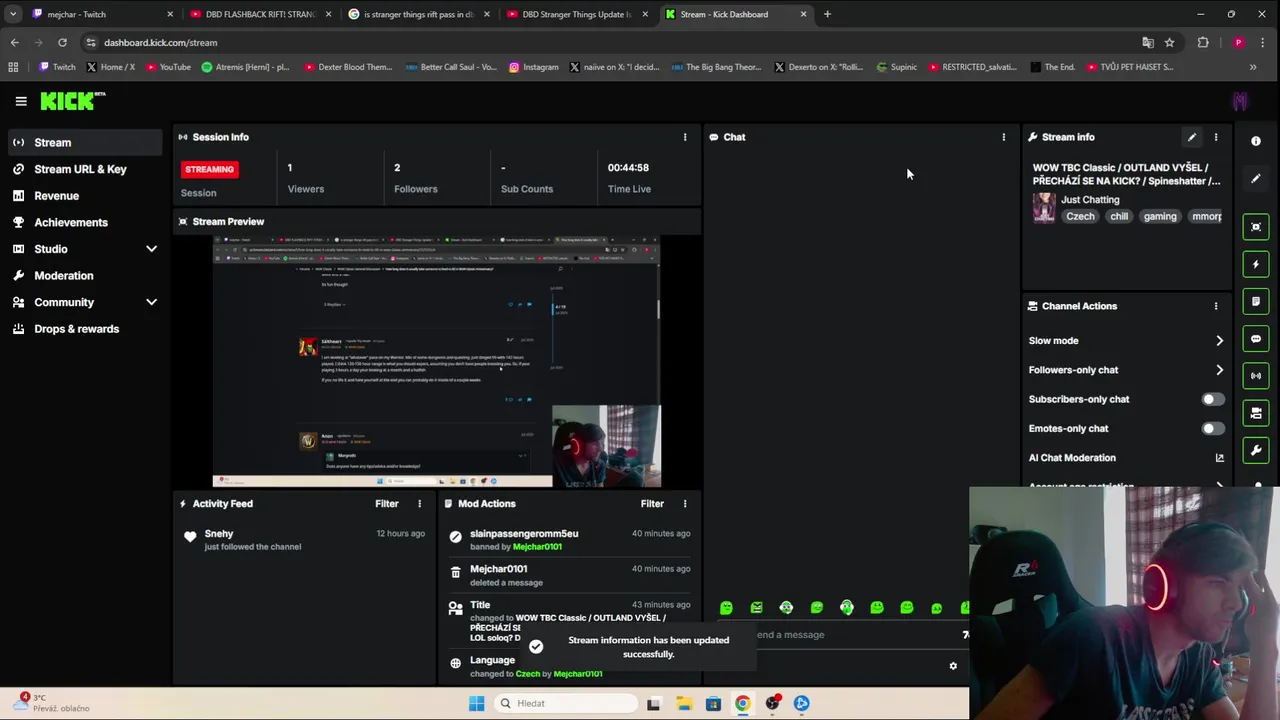The height and width of the screenshot is (720, 1280).
Task: Expand the Chrome tab search dropdown
Action: (13, 14)
